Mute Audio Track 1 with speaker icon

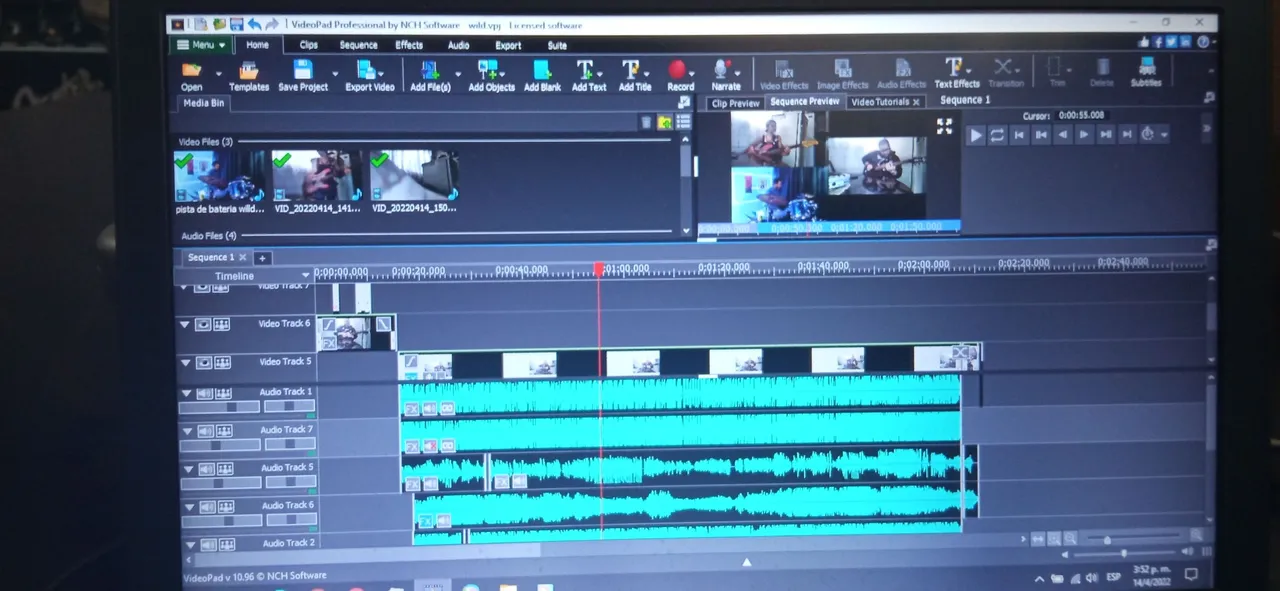pos(204,393)
